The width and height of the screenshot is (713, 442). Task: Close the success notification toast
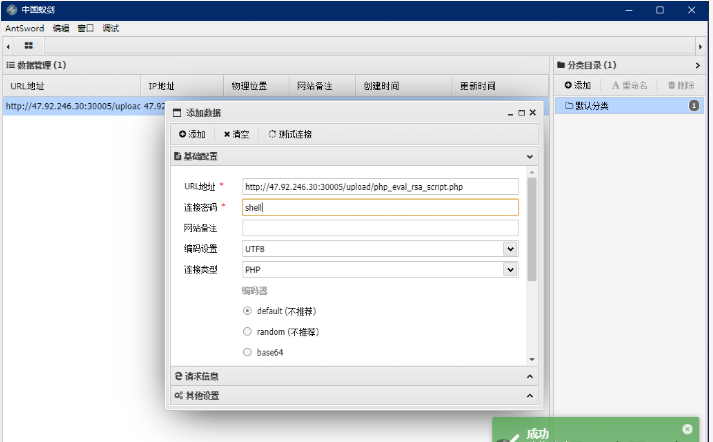pyautogui.click(x=688, y=429)
